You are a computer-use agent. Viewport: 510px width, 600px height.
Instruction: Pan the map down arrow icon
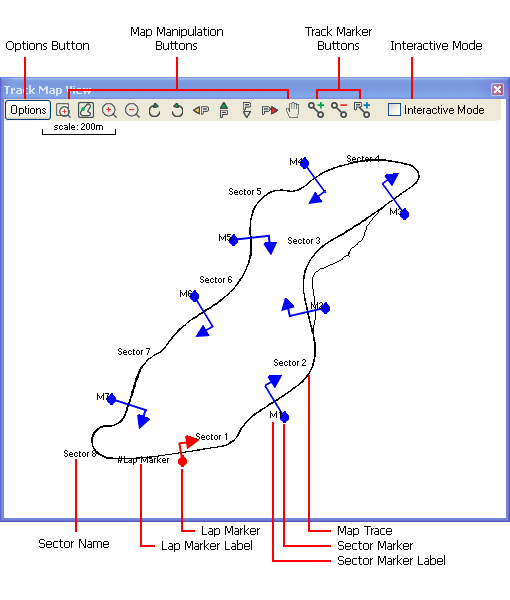click(247, 110)
